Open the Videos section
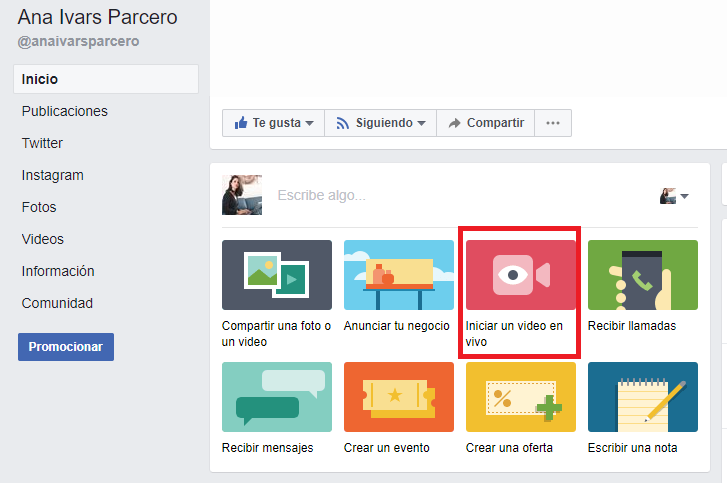The image size is (727, 483). 43,239
